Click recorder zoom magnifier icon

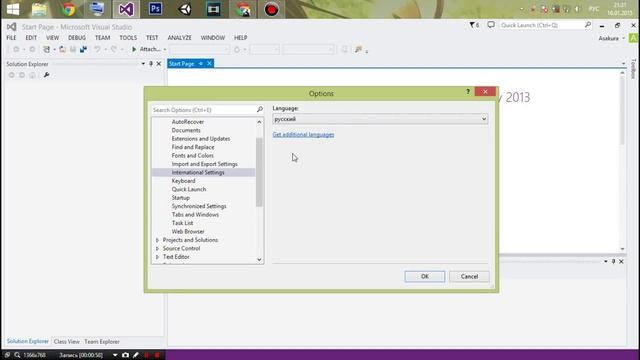point(17,355)
